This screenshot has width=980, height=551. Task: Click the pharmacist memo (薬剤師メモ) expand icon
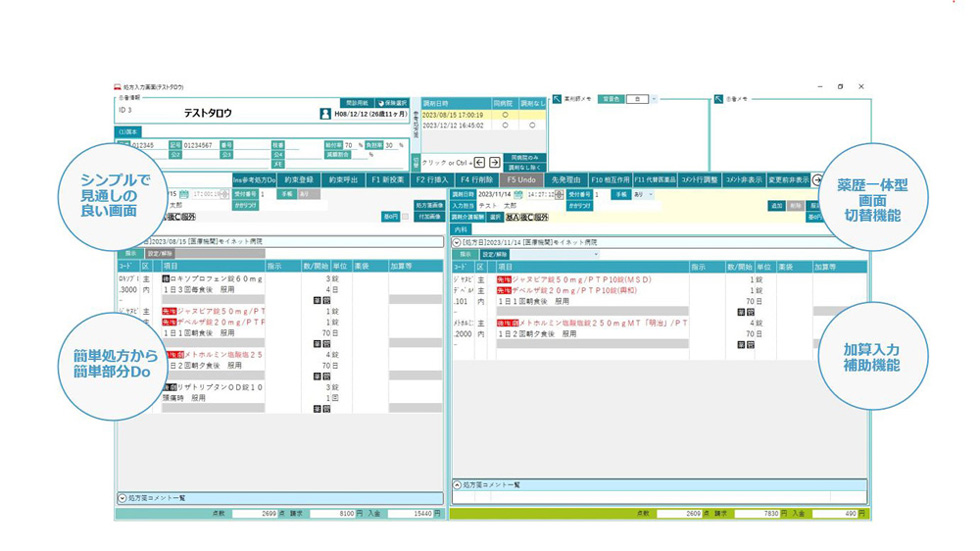click(555, 99)
